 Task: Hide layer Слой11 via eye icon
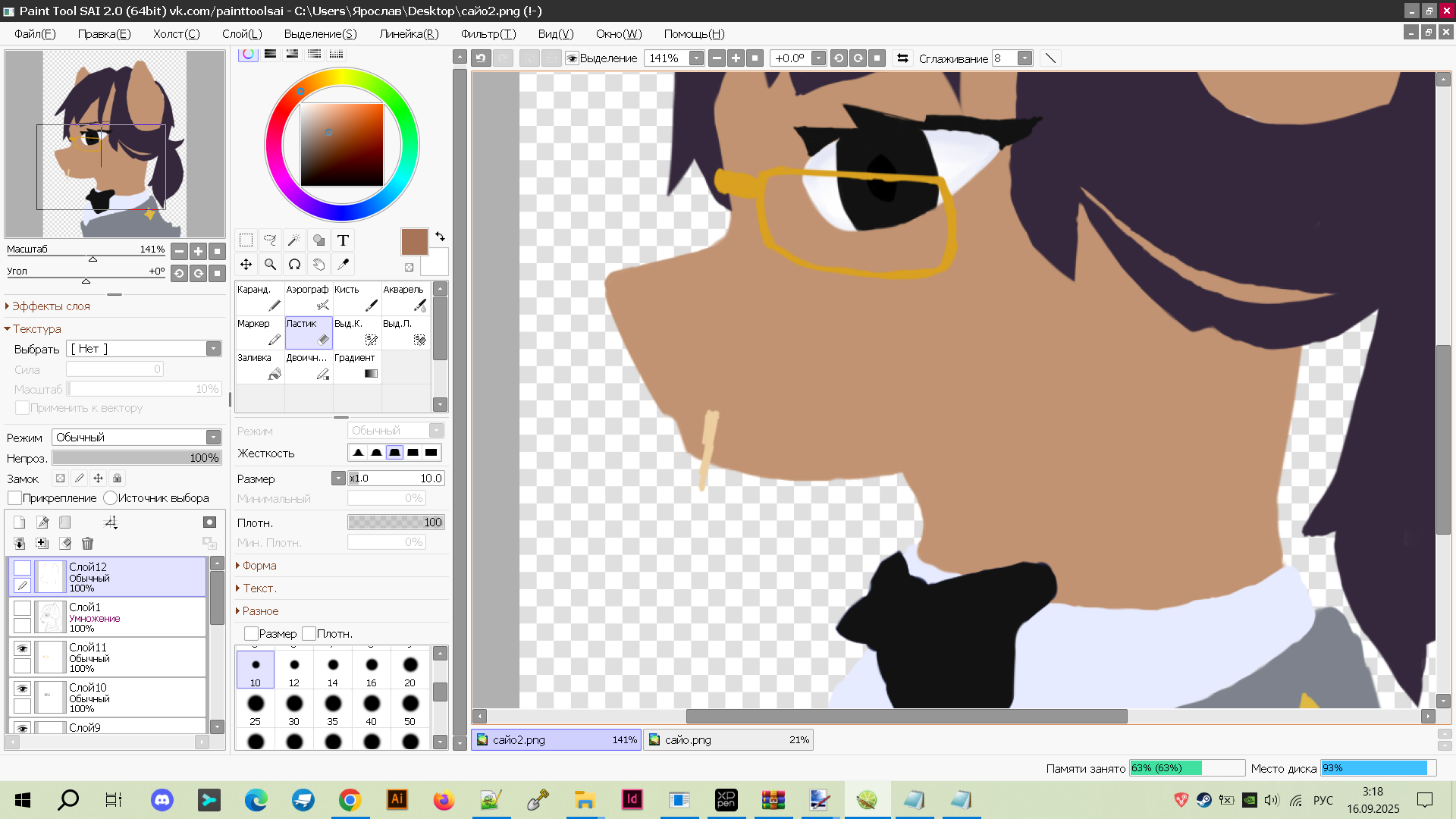click(22, 648)
